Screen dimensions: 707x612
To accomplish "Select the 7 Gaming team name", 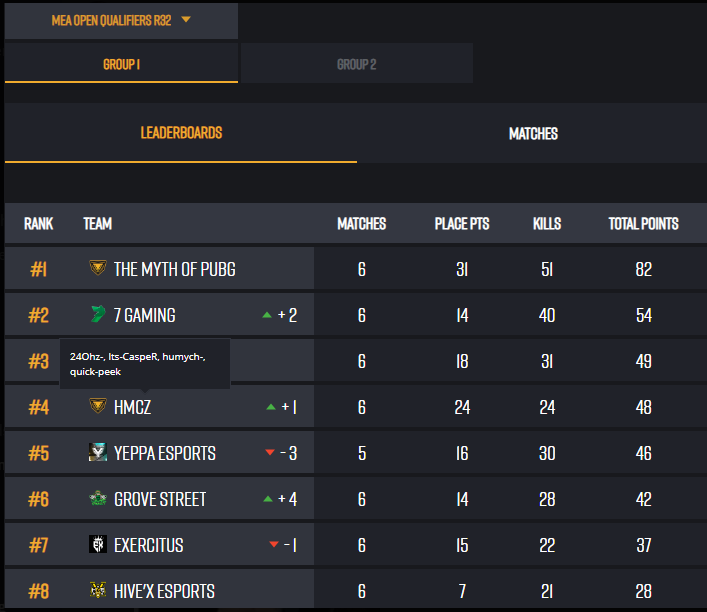I will [x=145, y=315].
